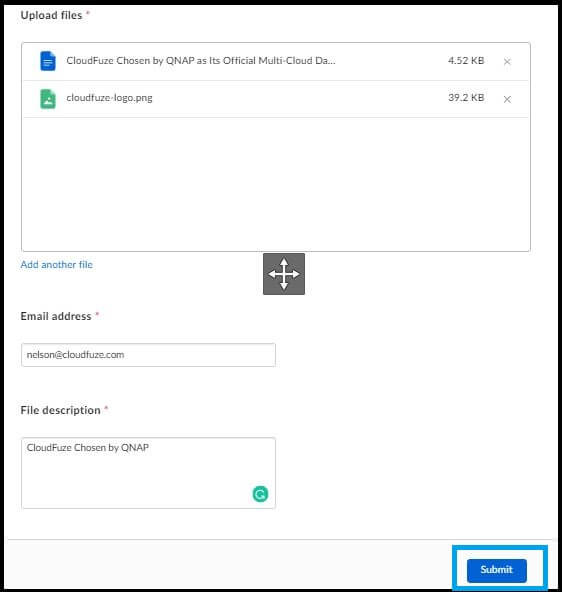Select the CloudFuze Chosen by QNAP file name

[201, 61]
